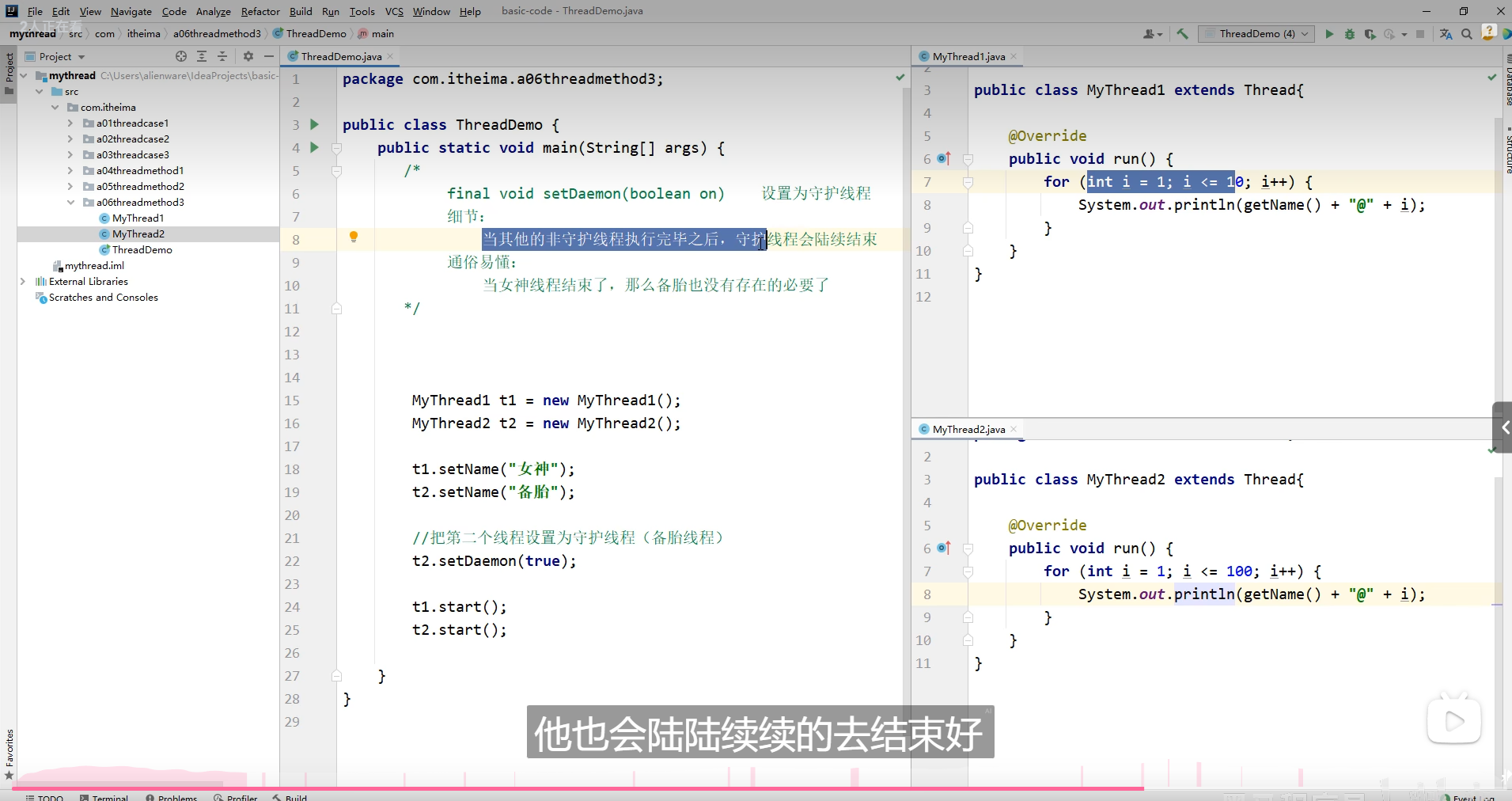Expand the a01threadcase1 package

point(70,123)
